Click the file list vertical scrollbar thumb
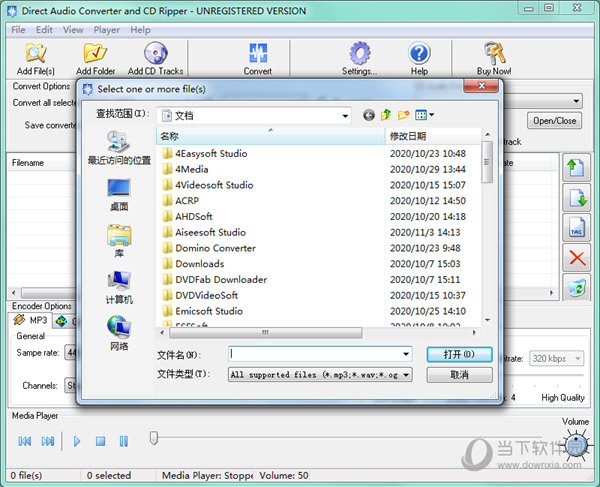Viewport: 600px width, 487px height. point(487,162)
